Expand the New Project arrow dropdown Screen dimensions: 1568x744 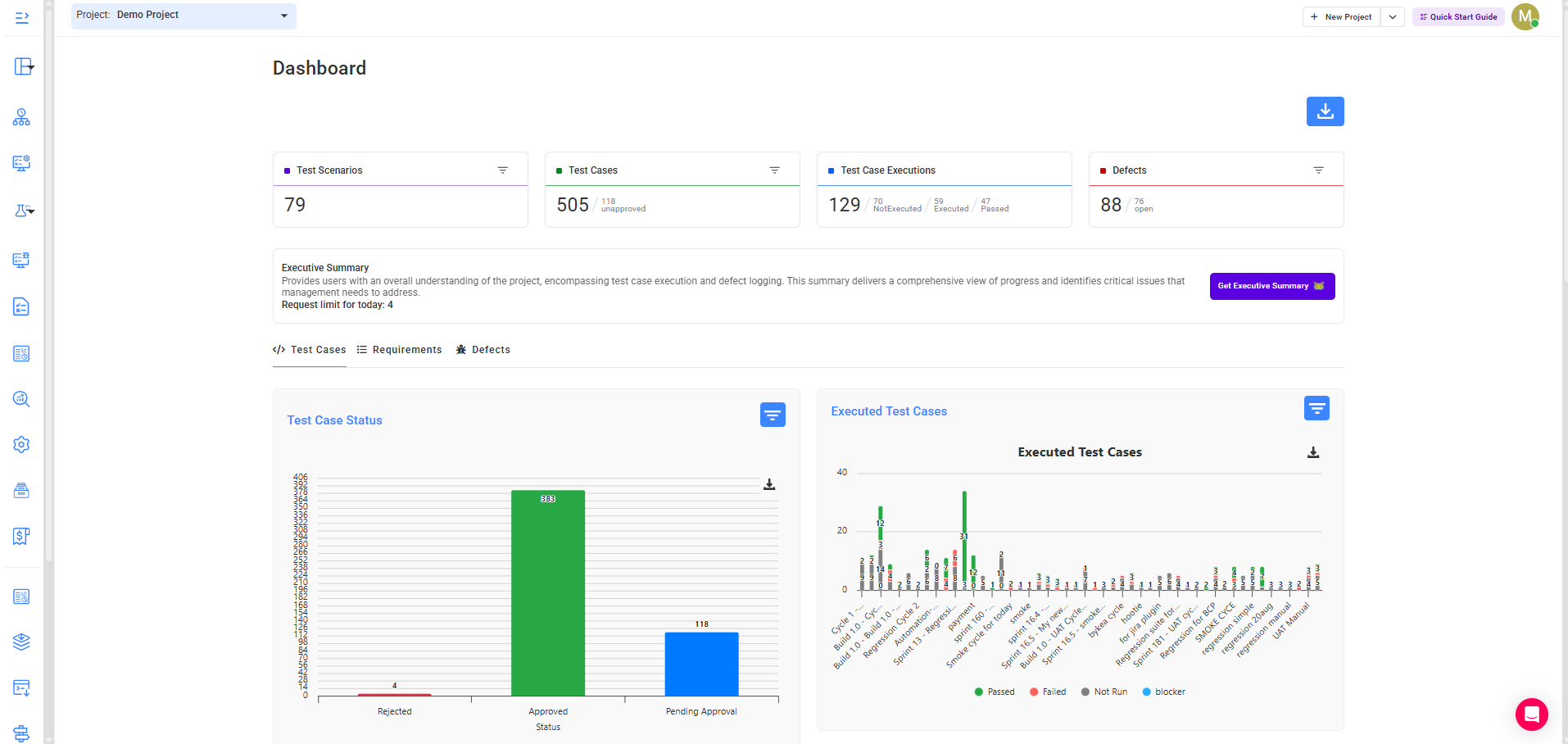pyautogui.click(x=1393, y=16)
